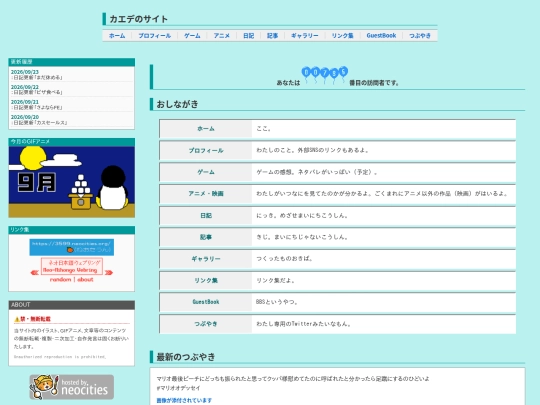
Task: Click the webring random link
Action: coord(61,280)
